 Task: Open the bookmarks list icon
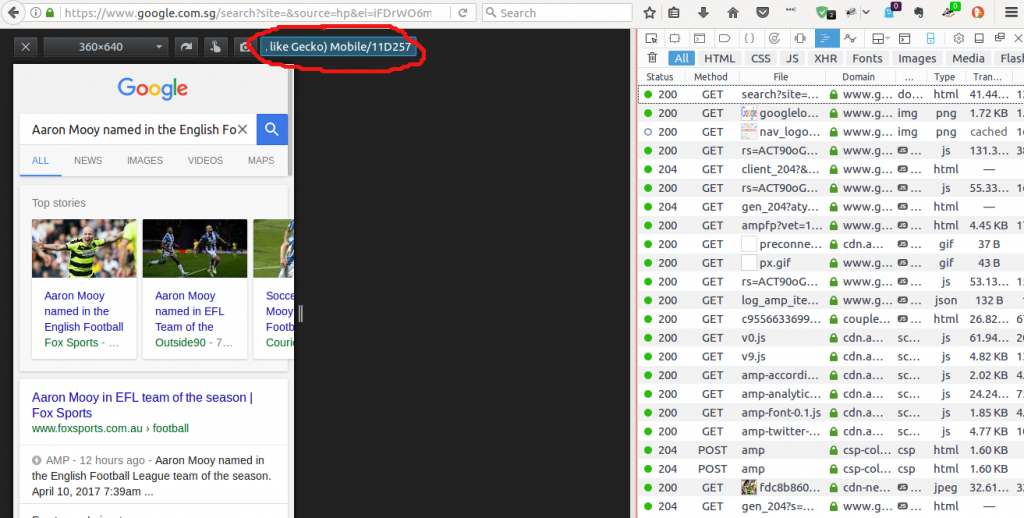[x=674, y=12]
